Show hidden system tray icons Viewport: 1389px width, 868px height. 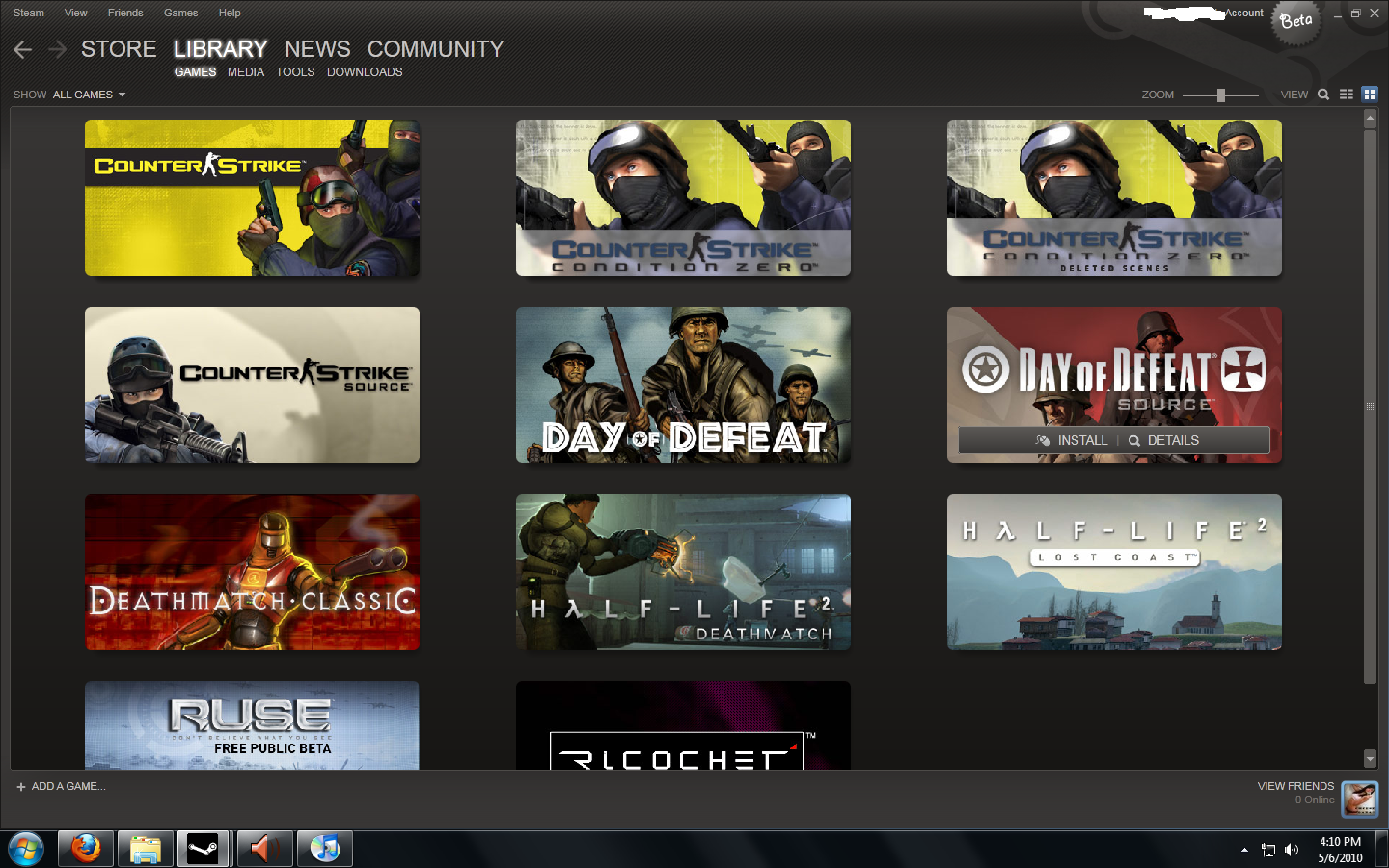[x=1244, y=850]
